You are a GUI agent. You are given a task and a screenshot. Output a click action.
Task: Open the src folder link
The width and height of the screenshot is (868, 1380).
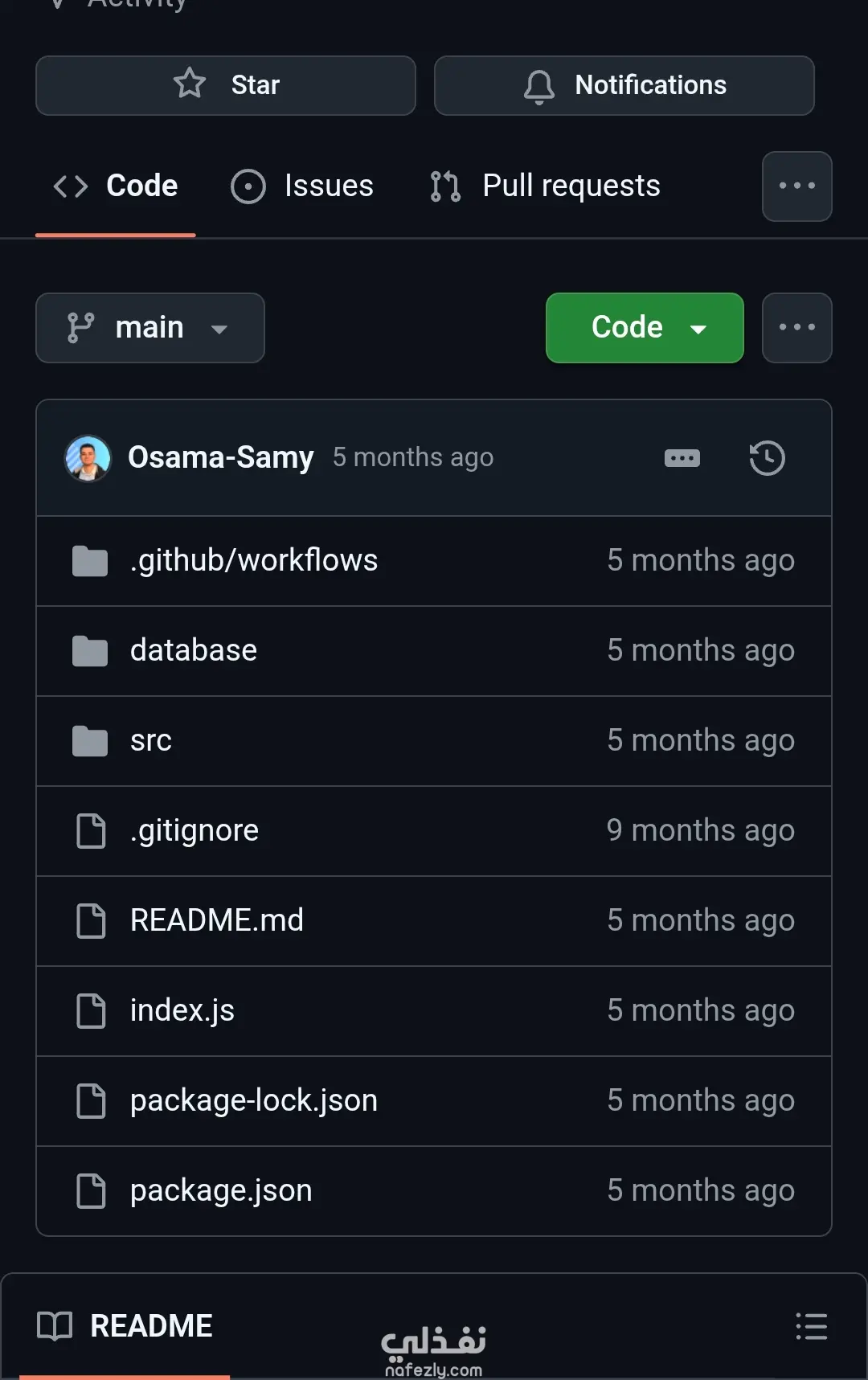click(151, 740)
